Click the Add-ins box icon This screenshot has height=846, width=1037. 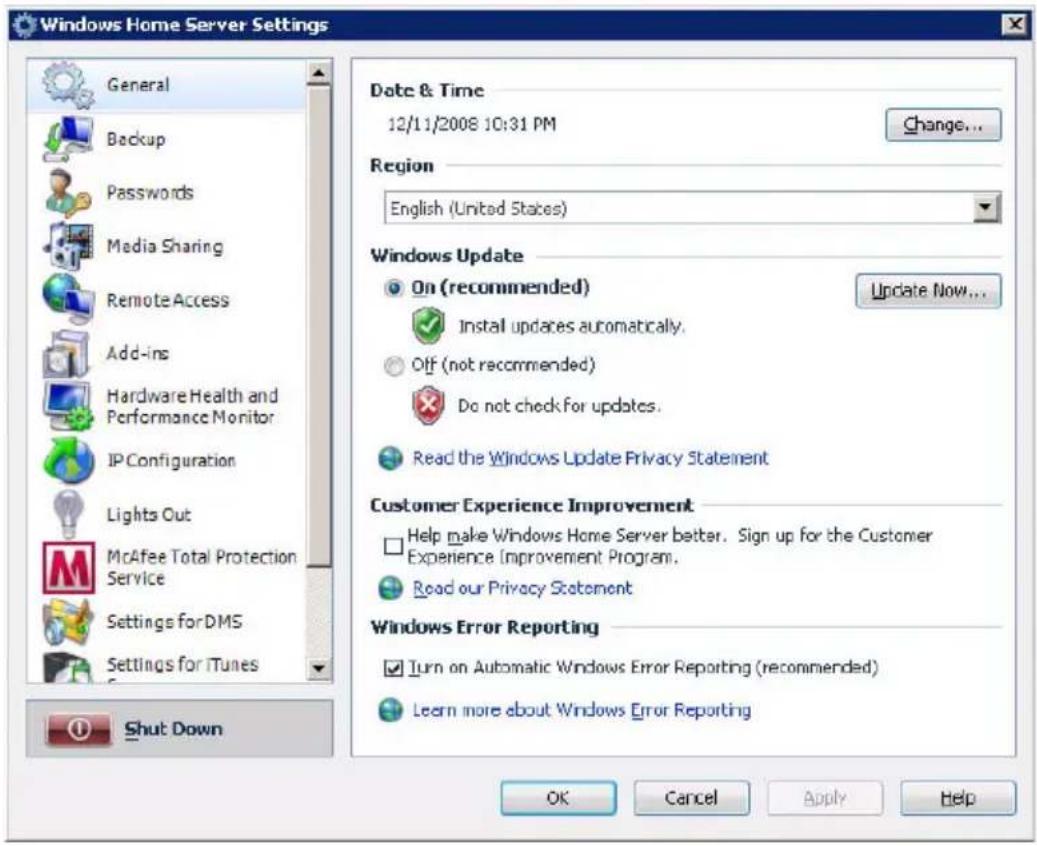66,353
